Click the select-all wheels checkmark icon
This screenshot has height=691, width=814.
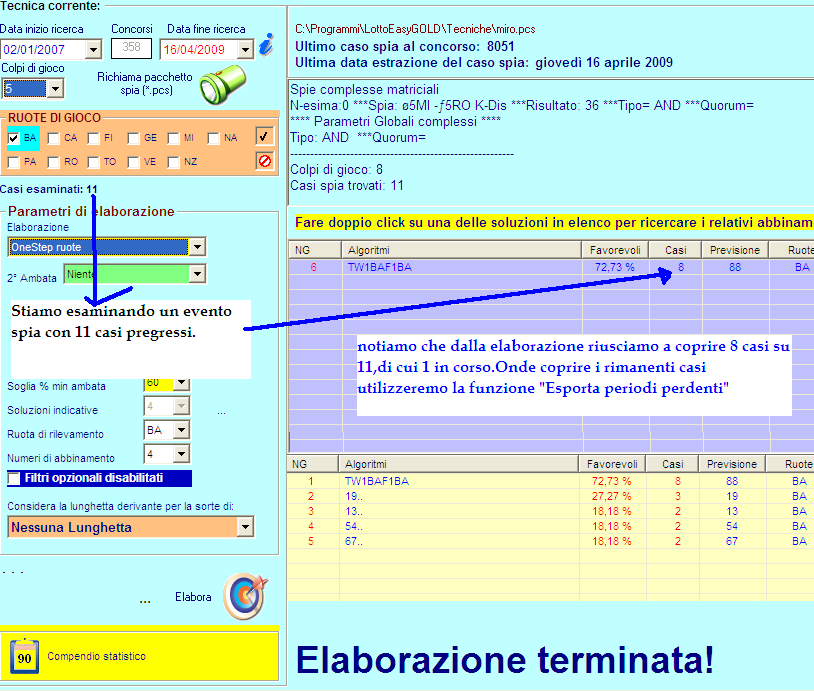coord(264,136)
